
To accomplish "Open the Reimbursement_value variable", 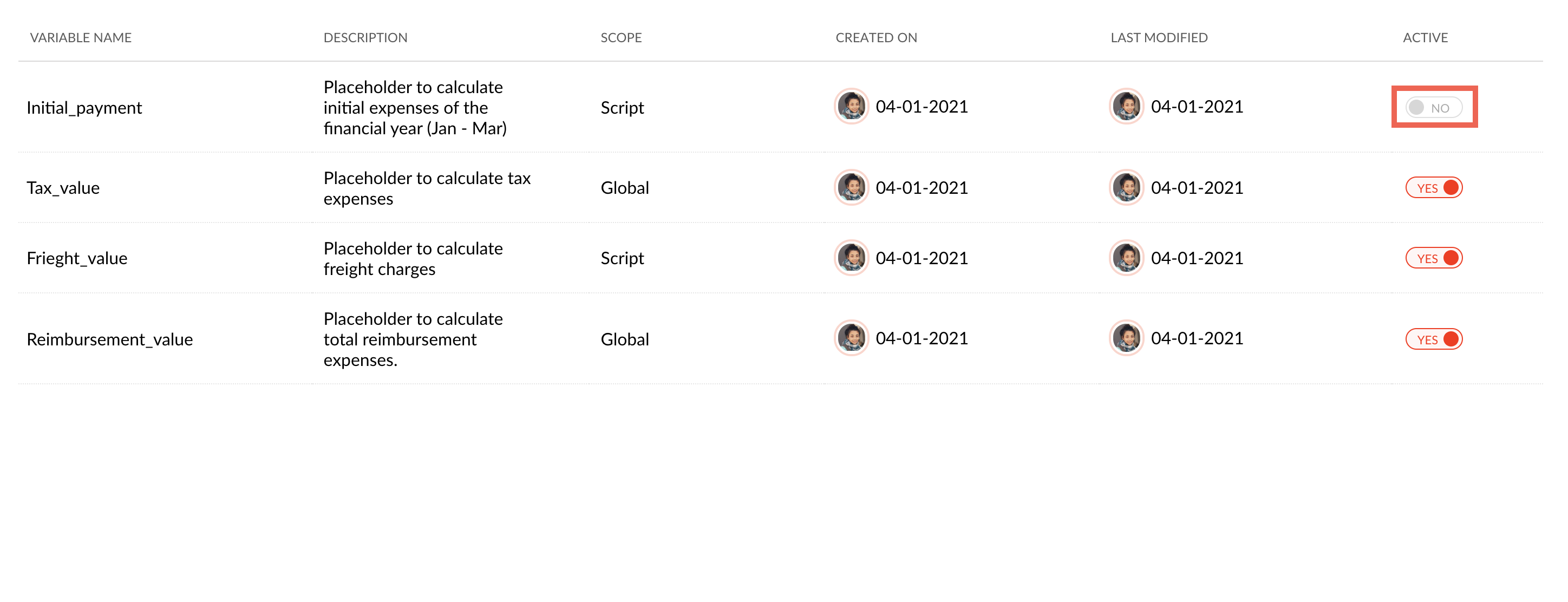I will point(109,339).
